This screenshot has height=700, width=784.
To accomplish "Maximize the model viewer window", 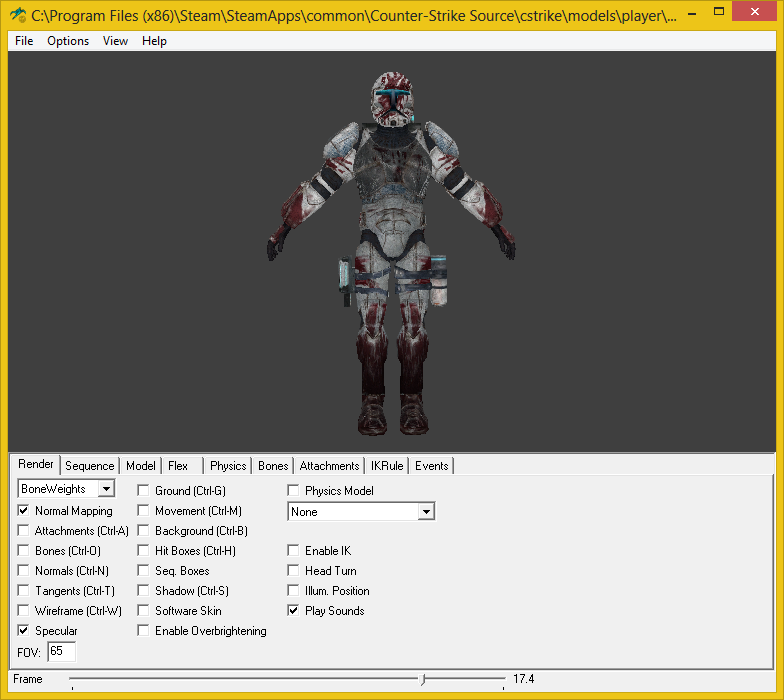I will point(718,12).
